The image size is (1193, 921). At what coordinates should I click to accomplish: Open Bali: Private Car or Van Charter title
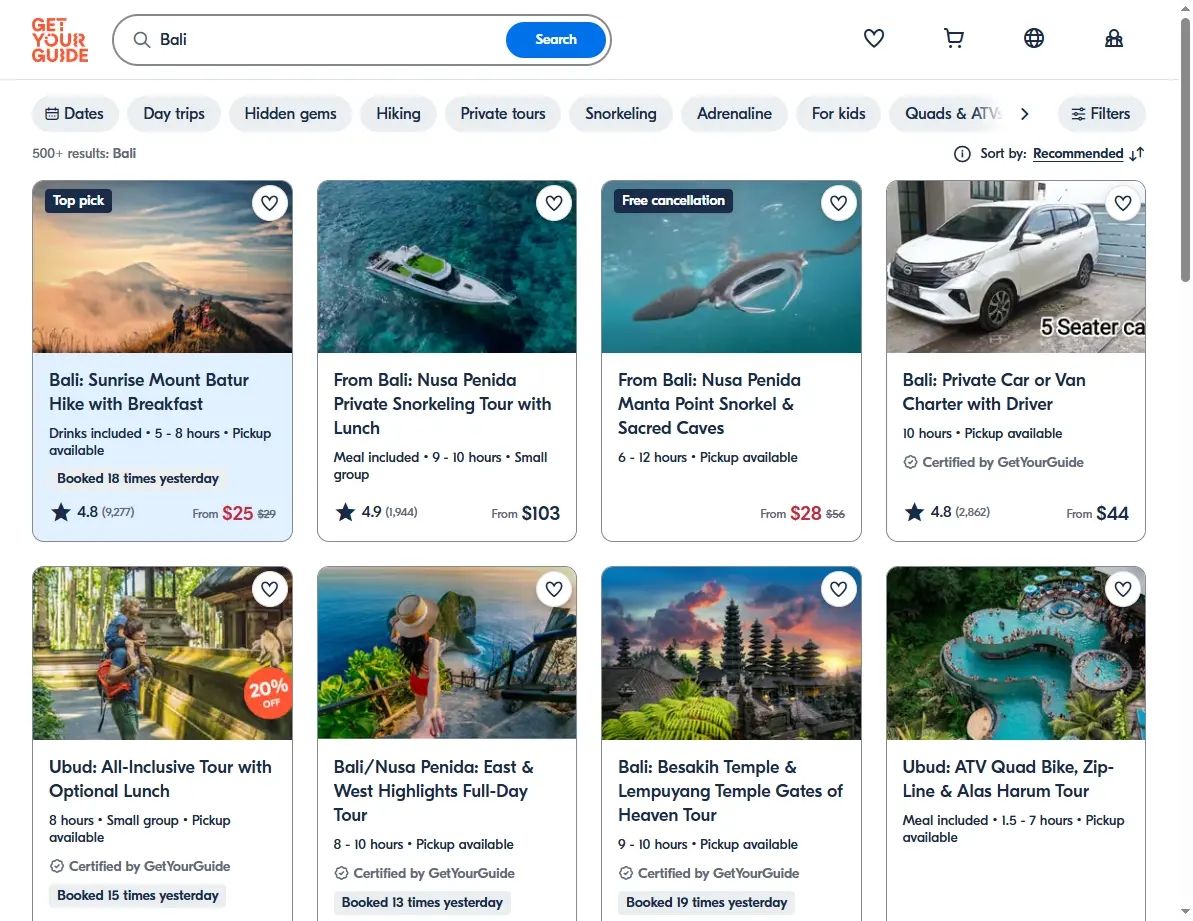[x=994, y=392]
